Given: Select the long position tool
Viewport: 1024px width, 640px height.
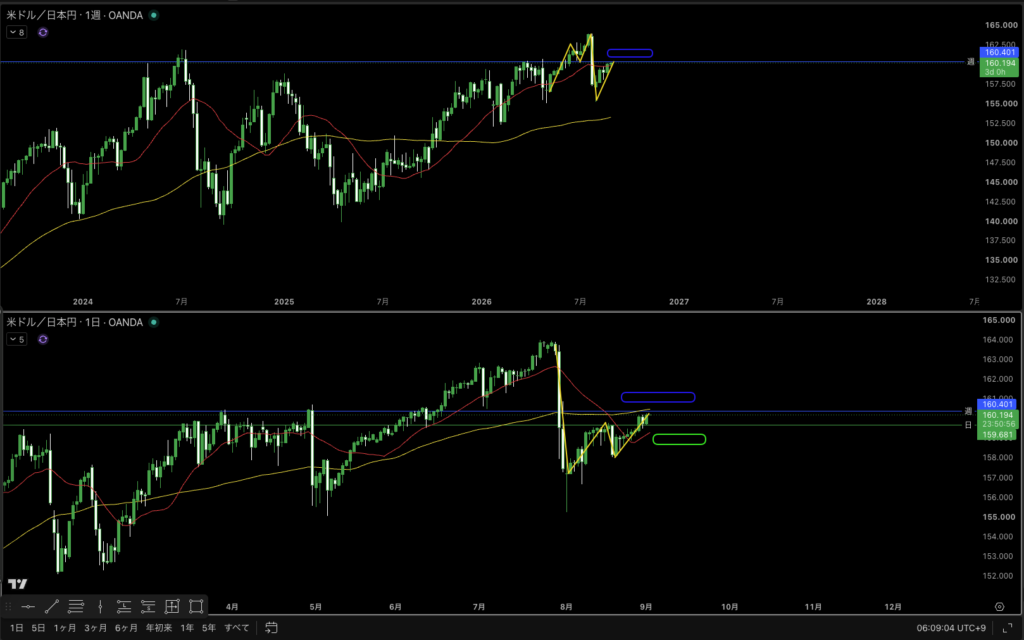Looking at the screenshot, I should click(124, 607).
